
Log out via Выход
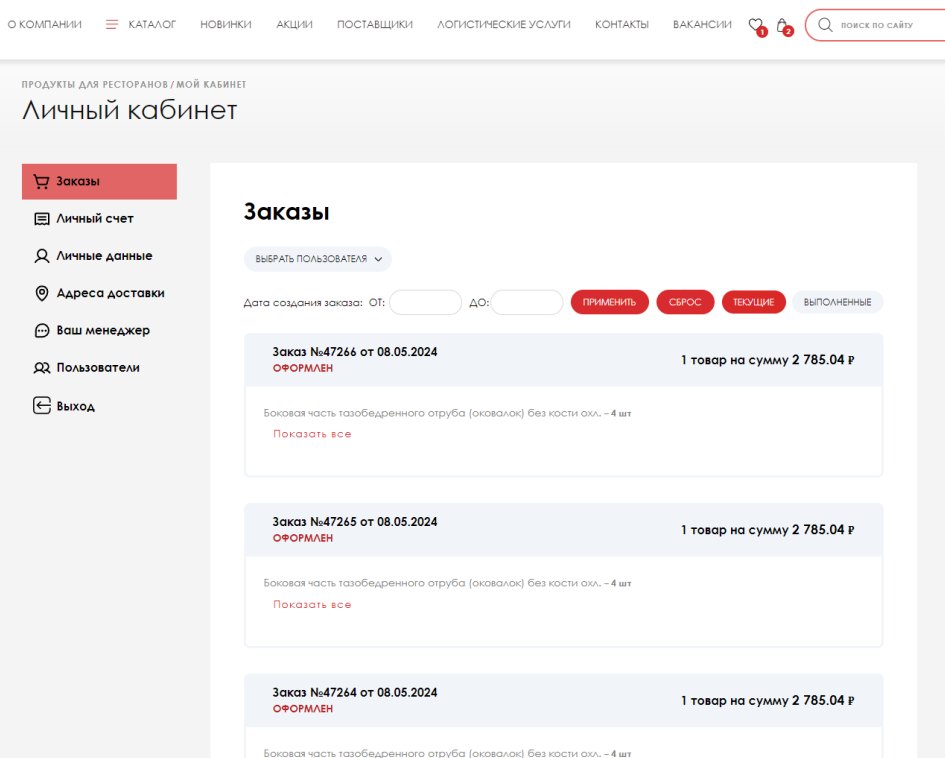pos(75,406)
